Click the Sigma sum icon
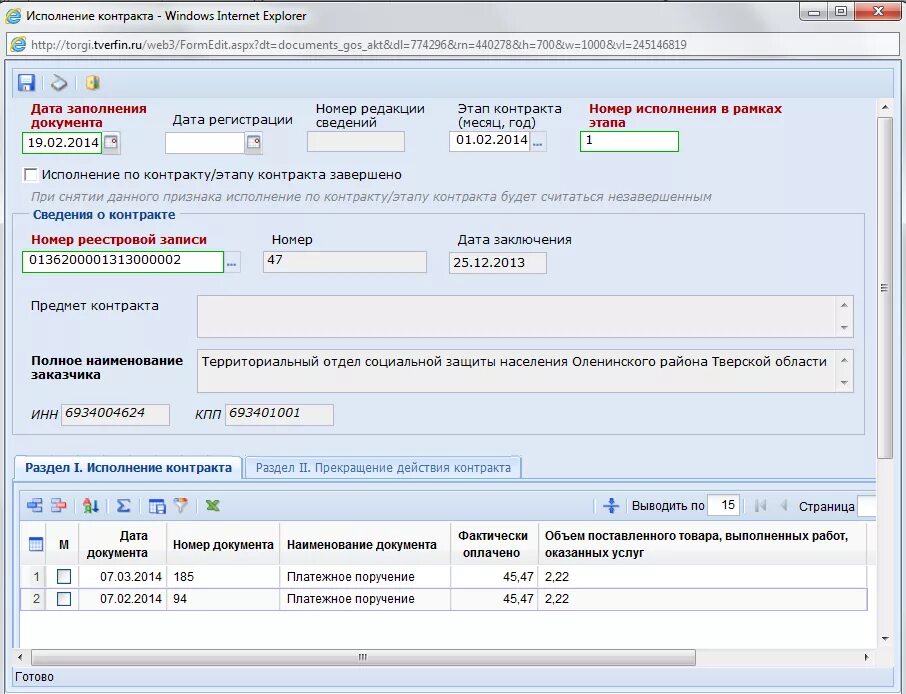This screenshot has width=906, height=694. (123, 506)
